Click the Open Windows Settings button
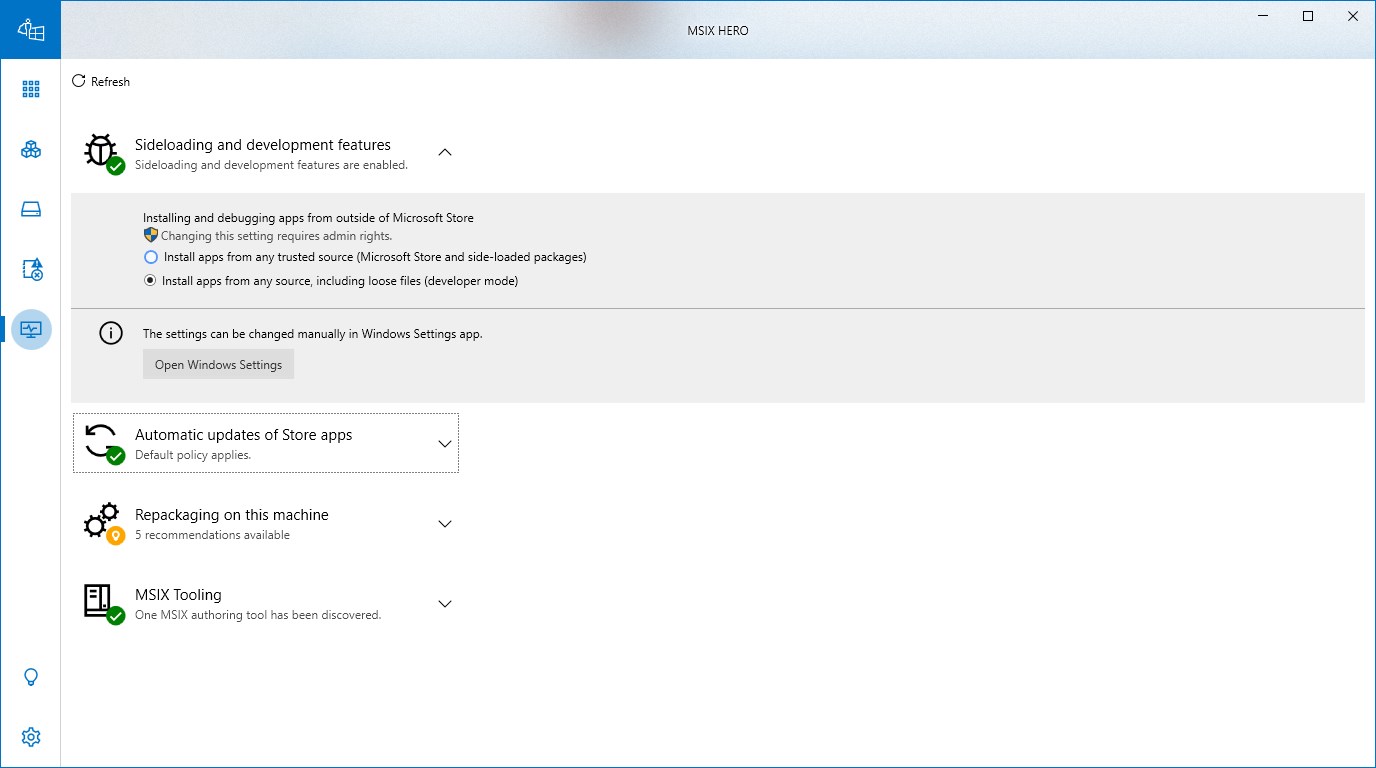The width and height of the screenshot is (1376, 768). (218, 364)
